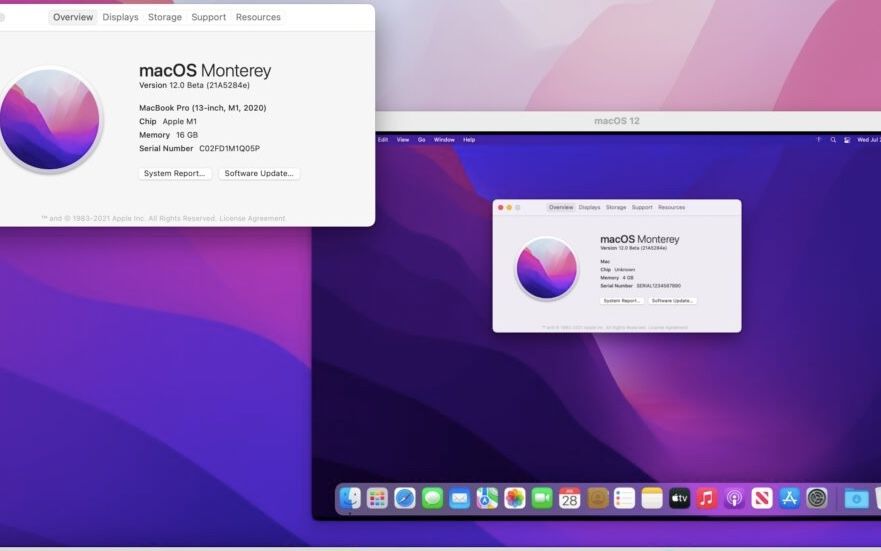Click Software Update in VM About window
881x551 pixels.
tap(672, 300)
